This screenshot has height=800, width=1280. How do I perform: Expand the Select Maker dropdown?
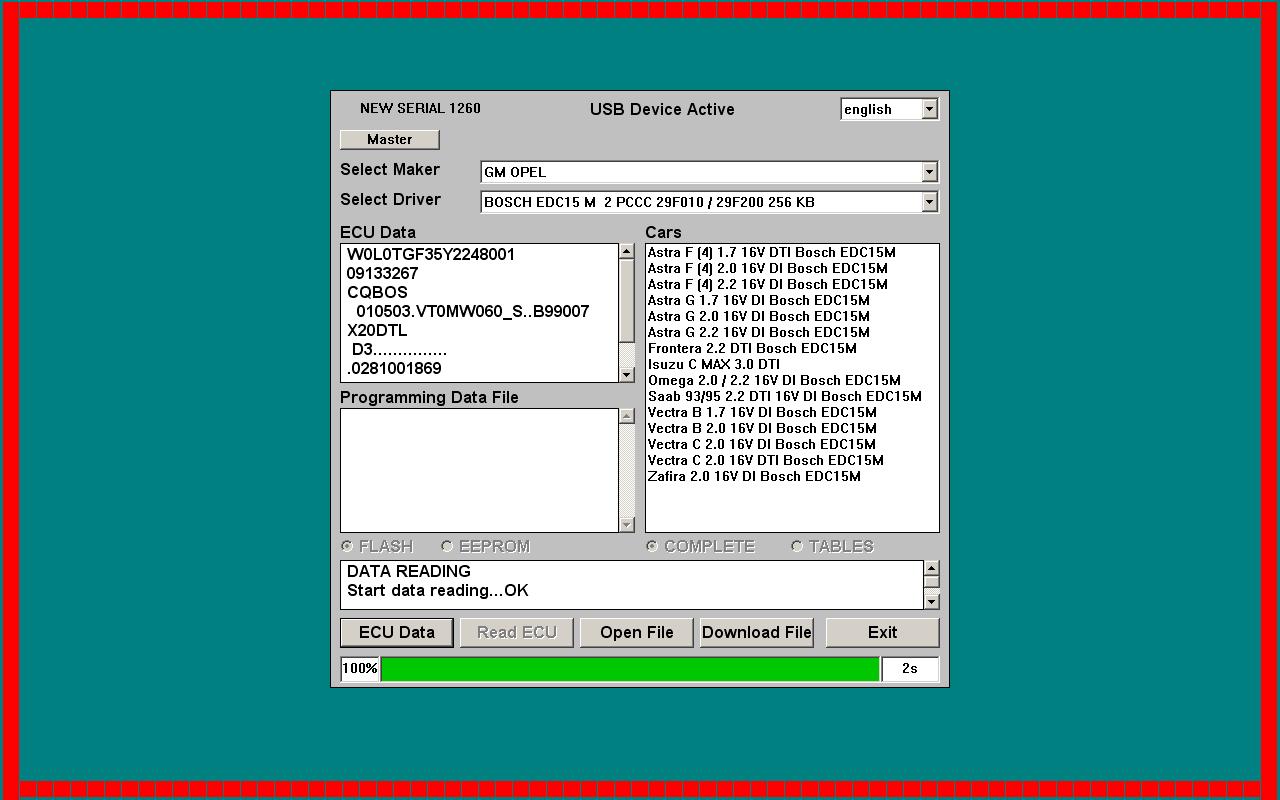929,172
